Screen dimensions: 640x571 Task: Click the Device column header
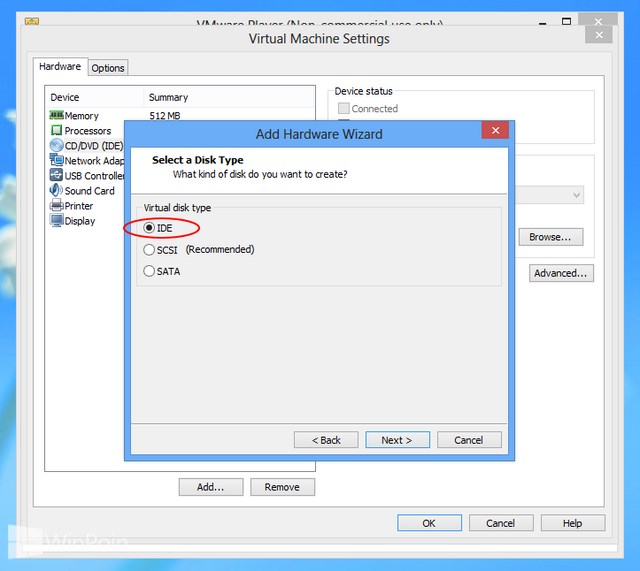pos(64,97)
